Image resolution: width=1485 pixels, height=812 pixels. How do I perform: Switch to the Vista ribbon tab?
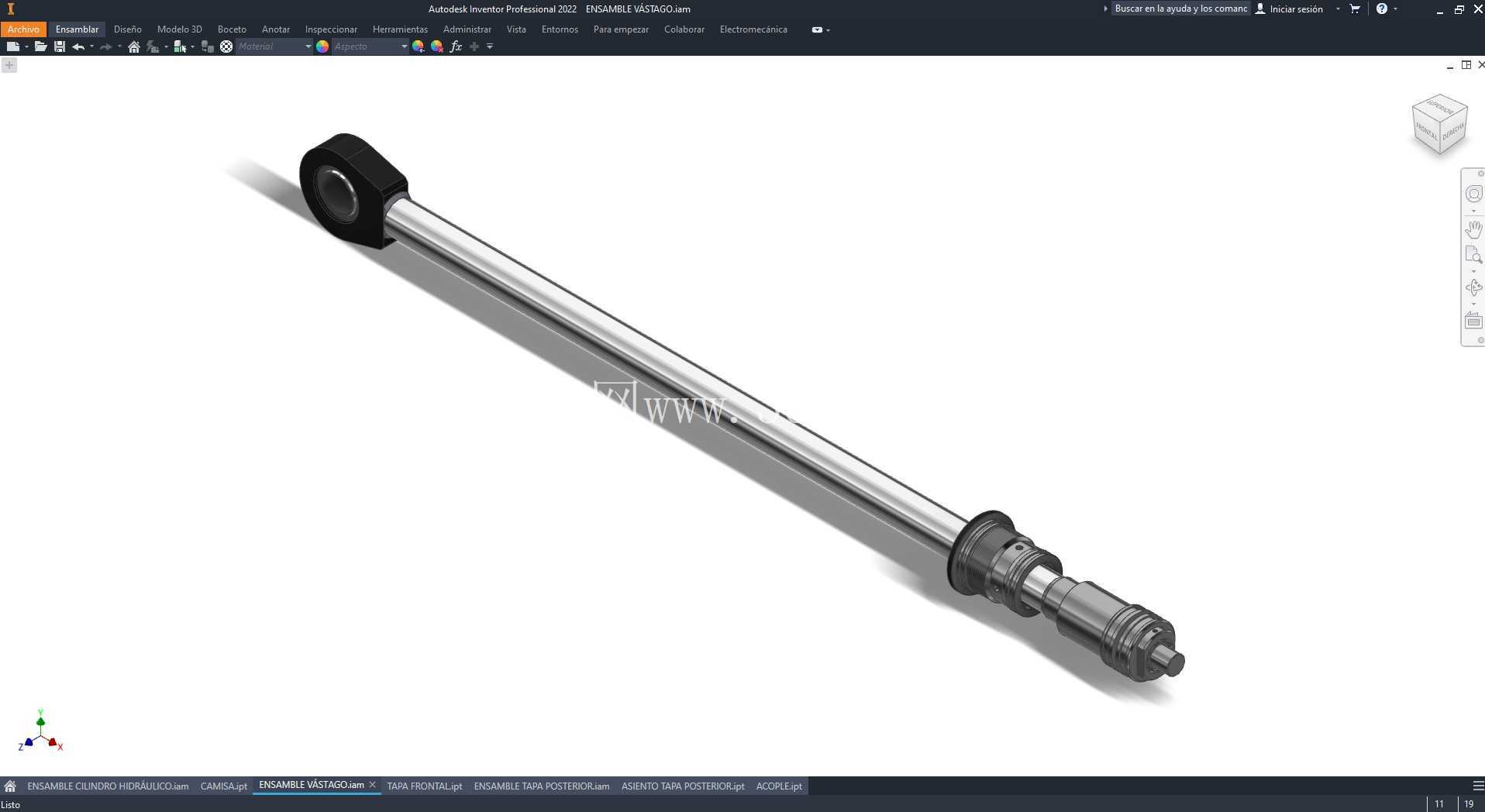(516, 29)
